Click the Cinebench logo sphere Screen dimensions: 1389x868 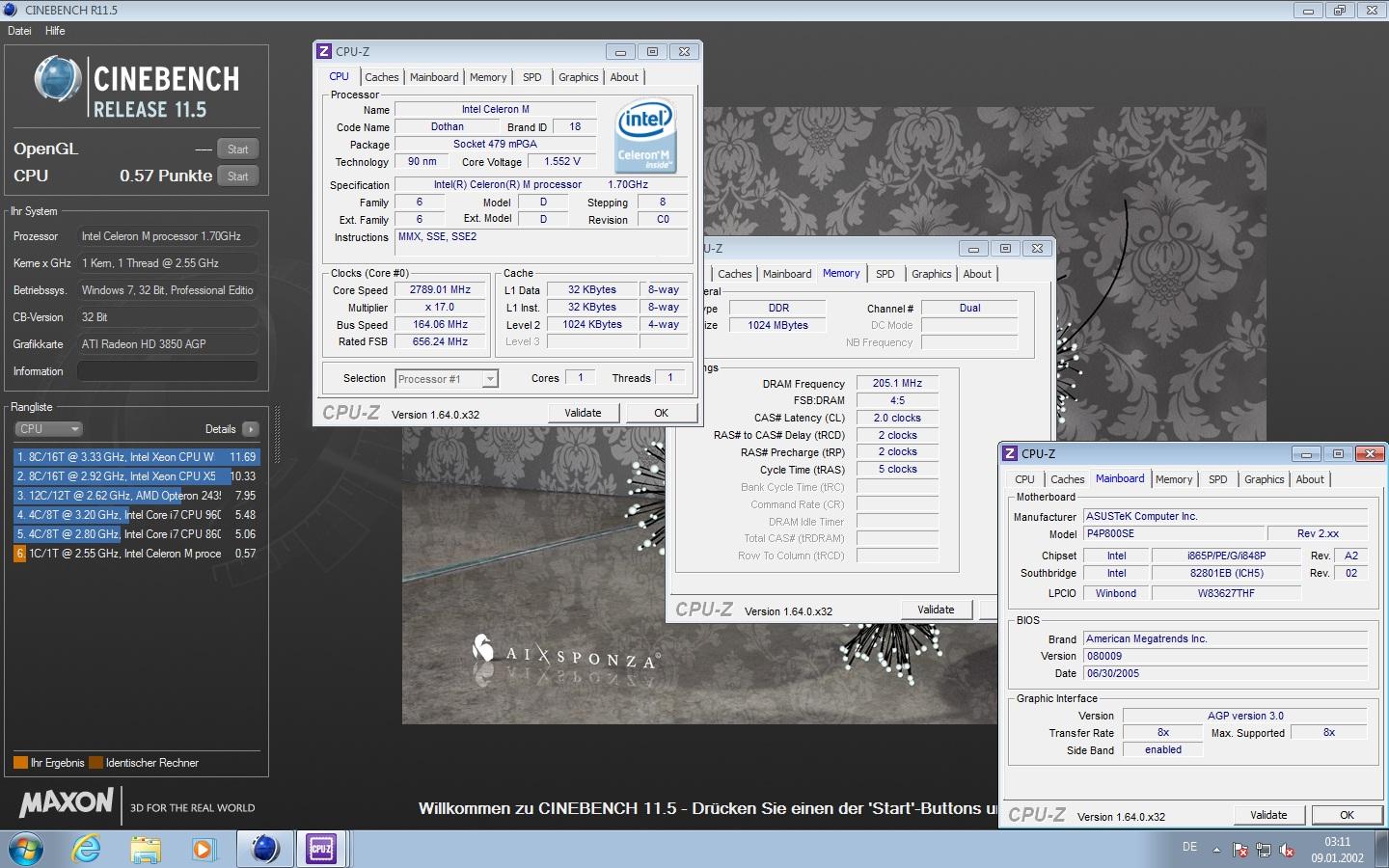[57, 79]
